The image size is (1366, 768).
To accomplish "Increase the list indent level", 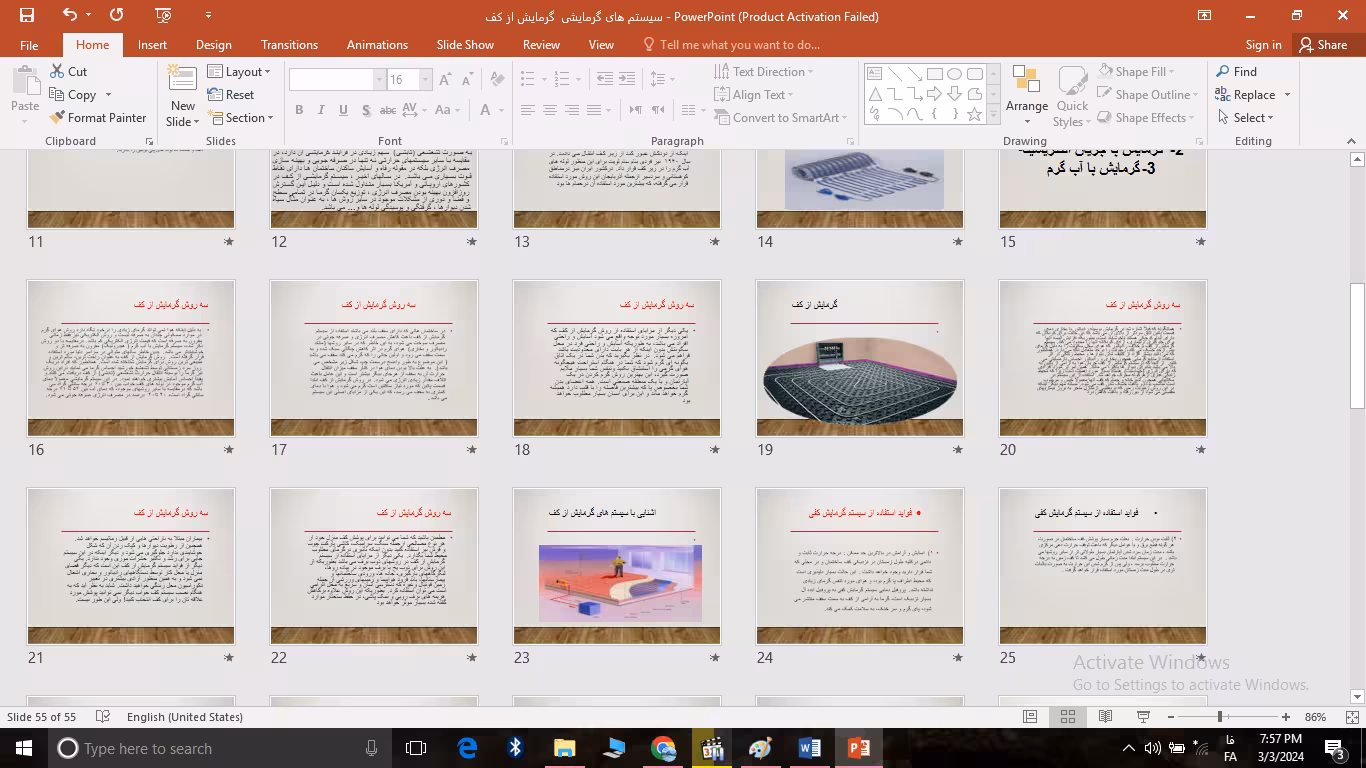I will 627,79.
